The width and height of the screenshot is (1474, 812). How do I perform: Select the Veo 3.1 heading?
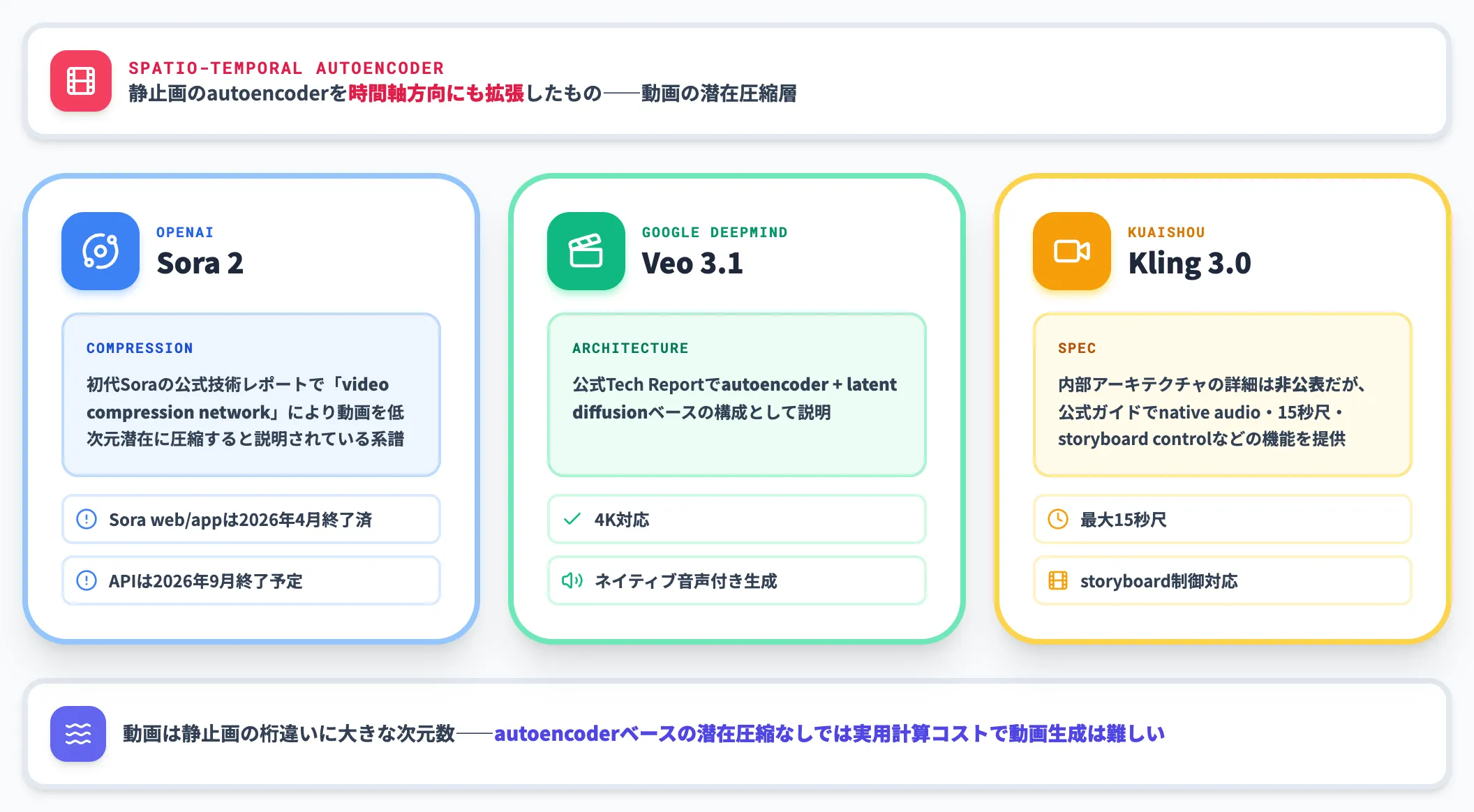[x=692, y=263]
